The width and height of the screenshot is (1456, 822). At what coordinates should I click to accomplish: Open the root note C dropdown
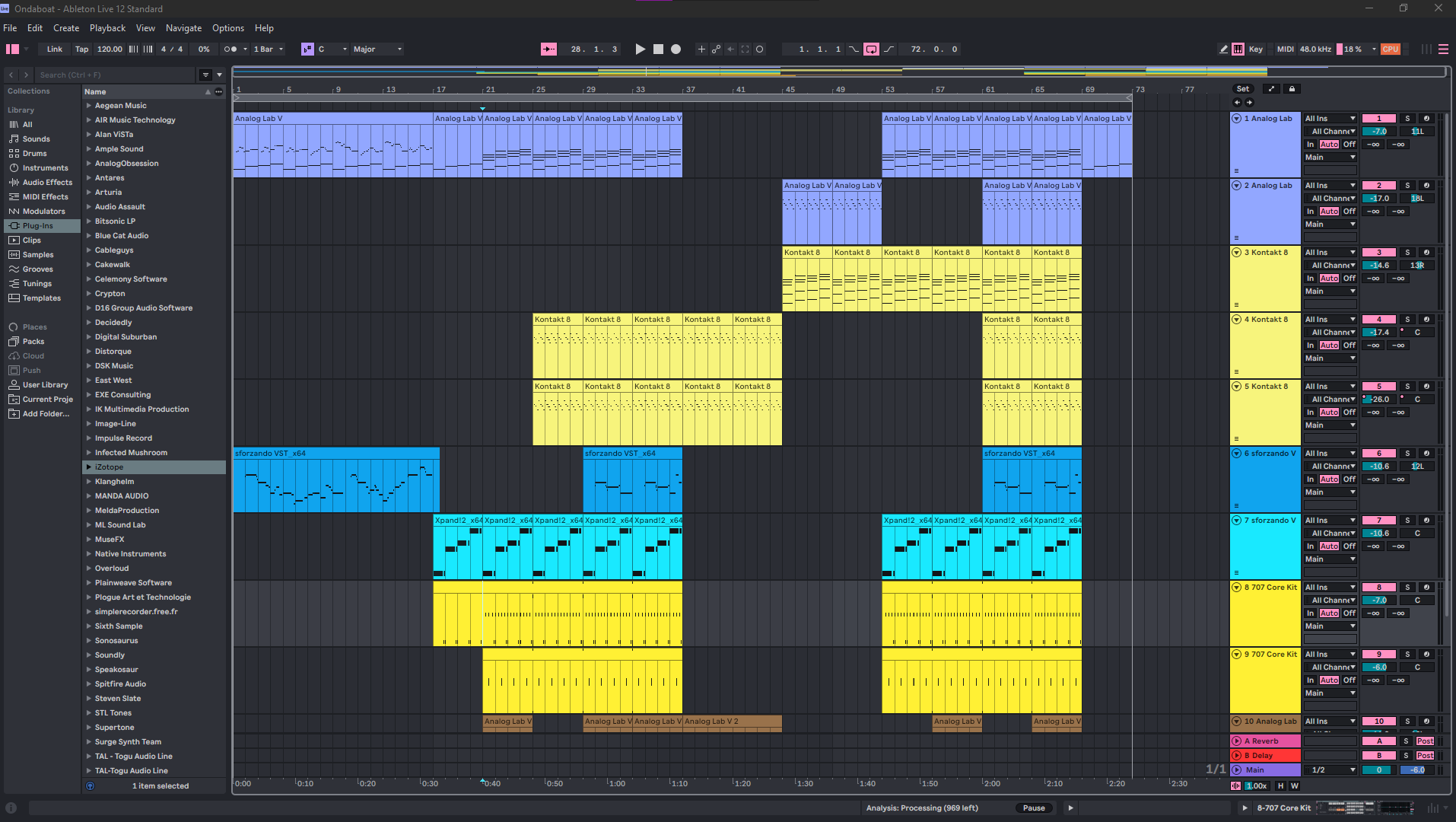point(332,49)
